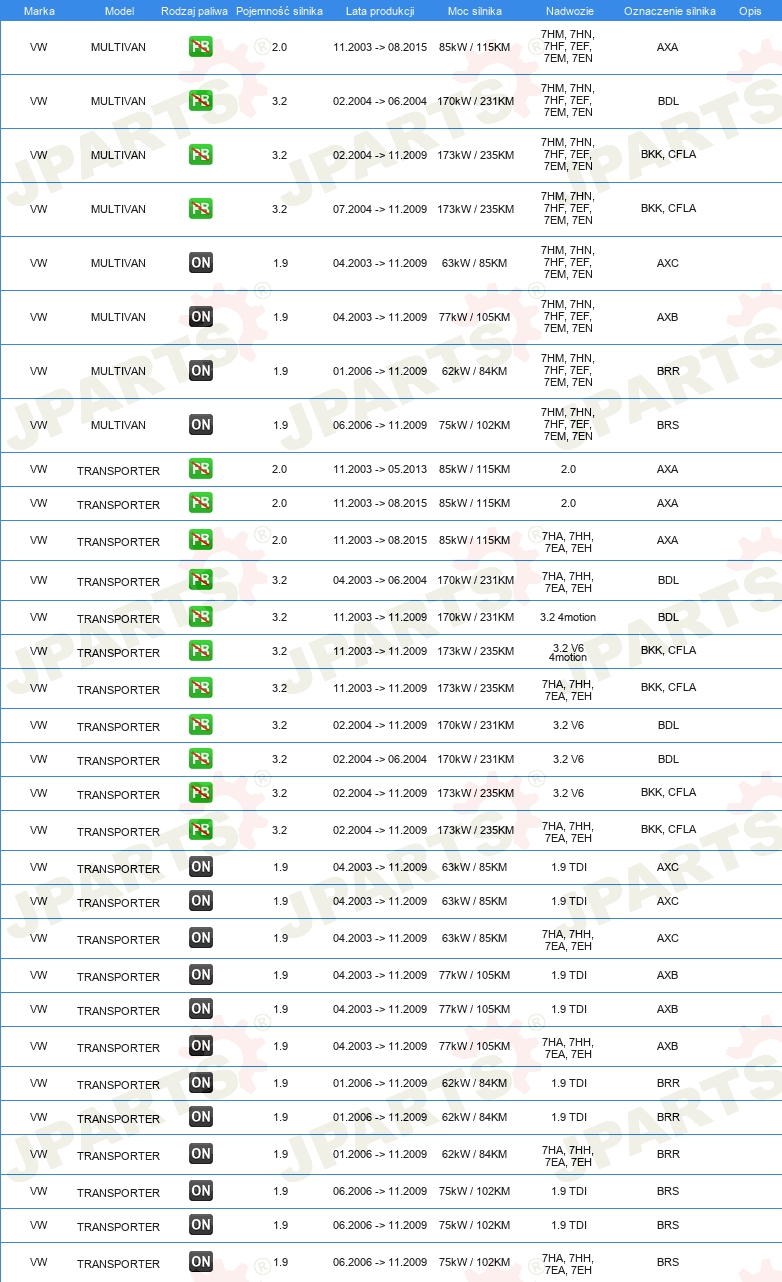782x1282 pixels.
Task: Click AXC engine code in Multivan row
Action: coord(668,263)
